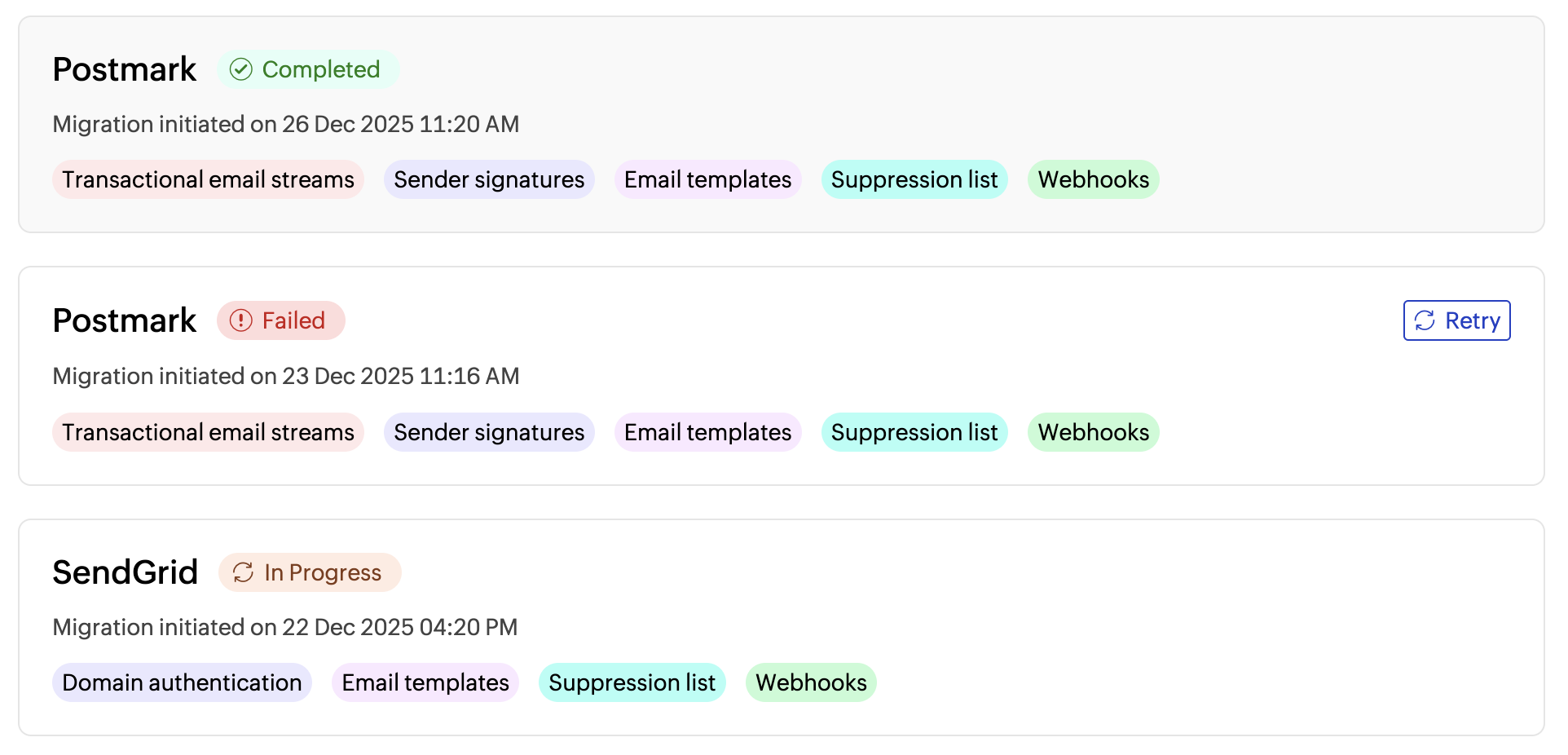Click the Completed checkmark status icon
Image resolution: width=1568 pixels, height=755 pixels.
(x=240, y=69)
